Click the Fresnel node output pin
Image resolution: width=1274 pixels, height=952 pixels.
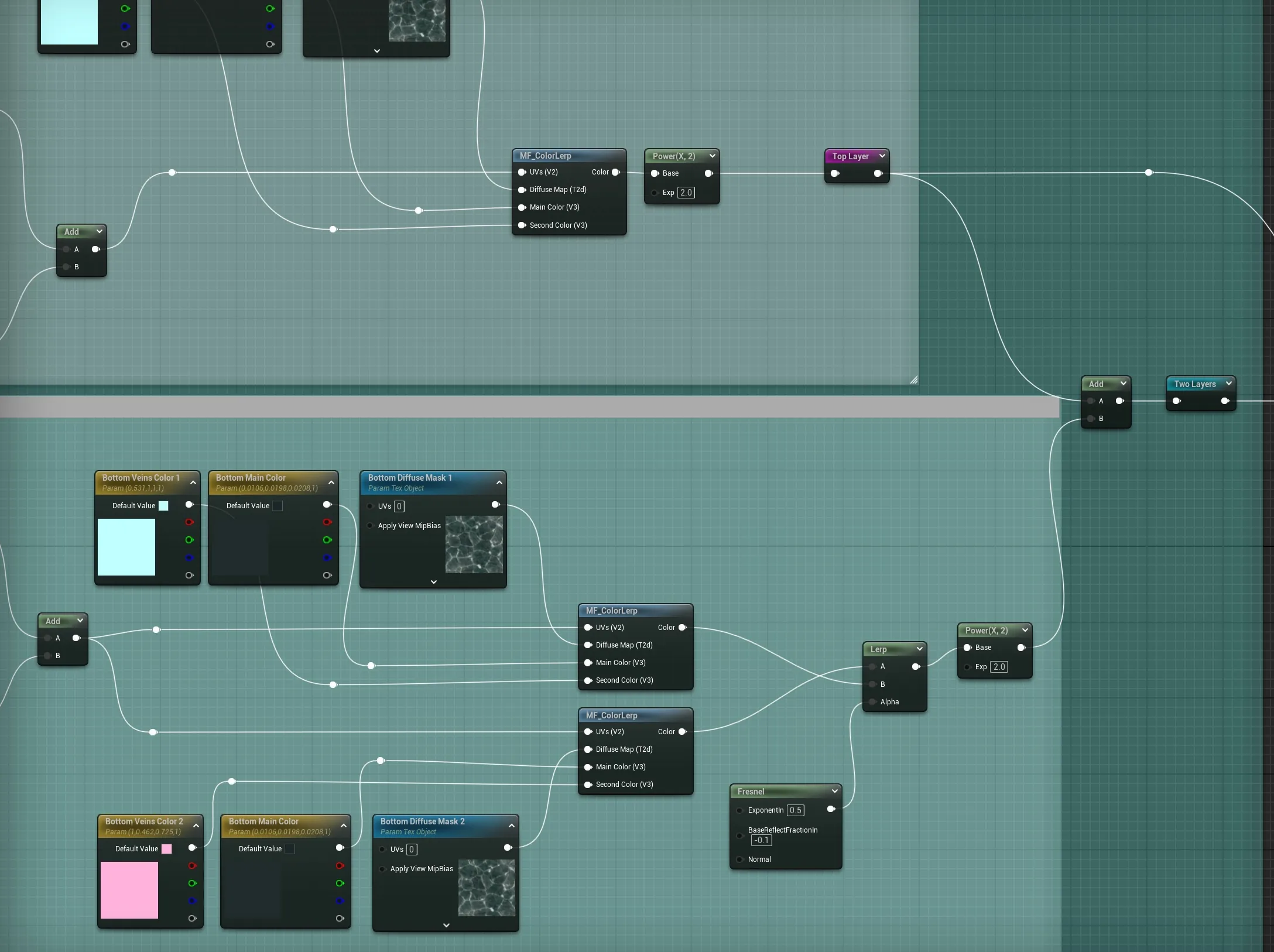point(831,809)
